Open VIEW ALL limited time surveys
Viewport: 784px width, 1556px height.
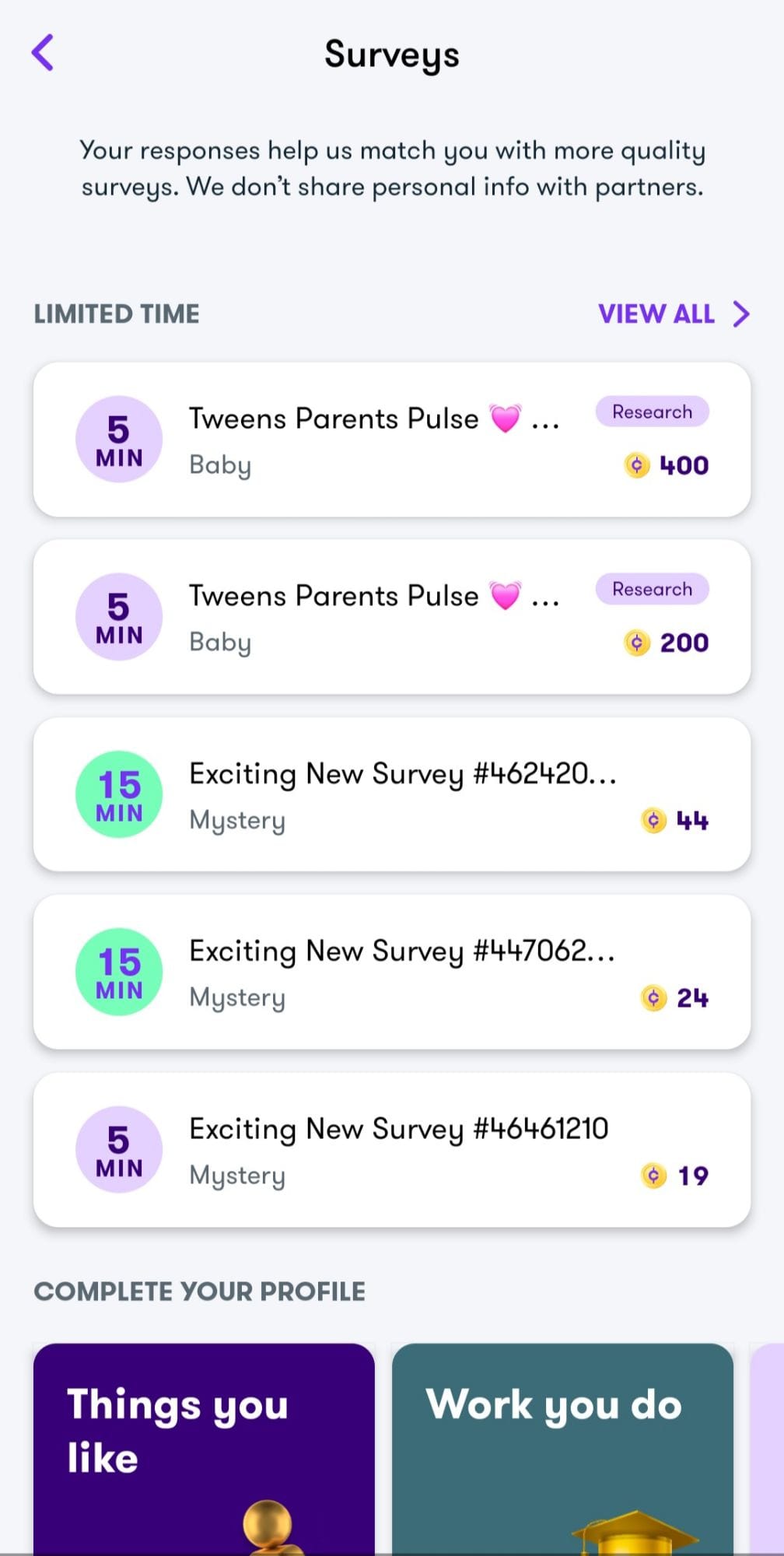point(656,314)
